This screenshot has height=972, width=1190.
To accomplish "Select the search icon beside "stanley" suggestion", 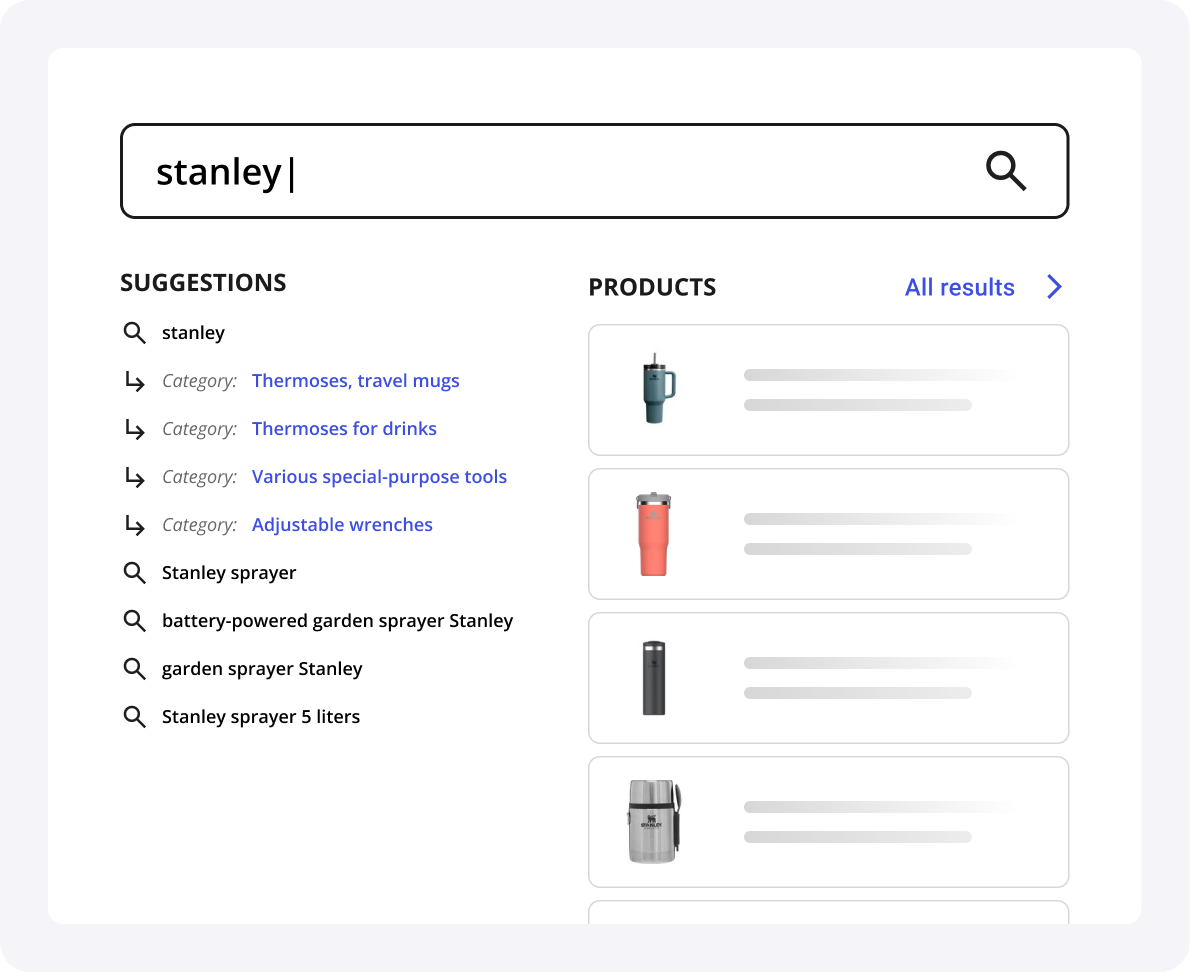I will (x=135, y=332).
